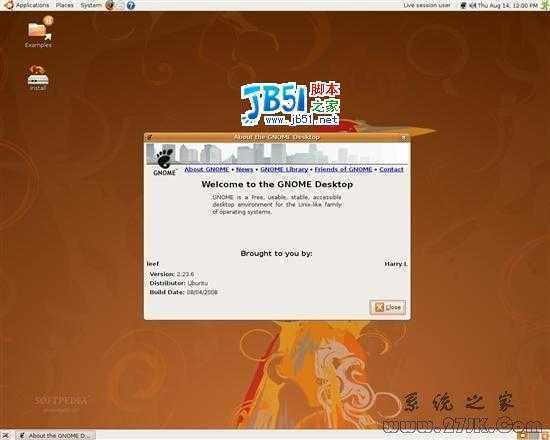Open the Places menu
This screenshot has width=550, height=440.
[x=65, y=5]
